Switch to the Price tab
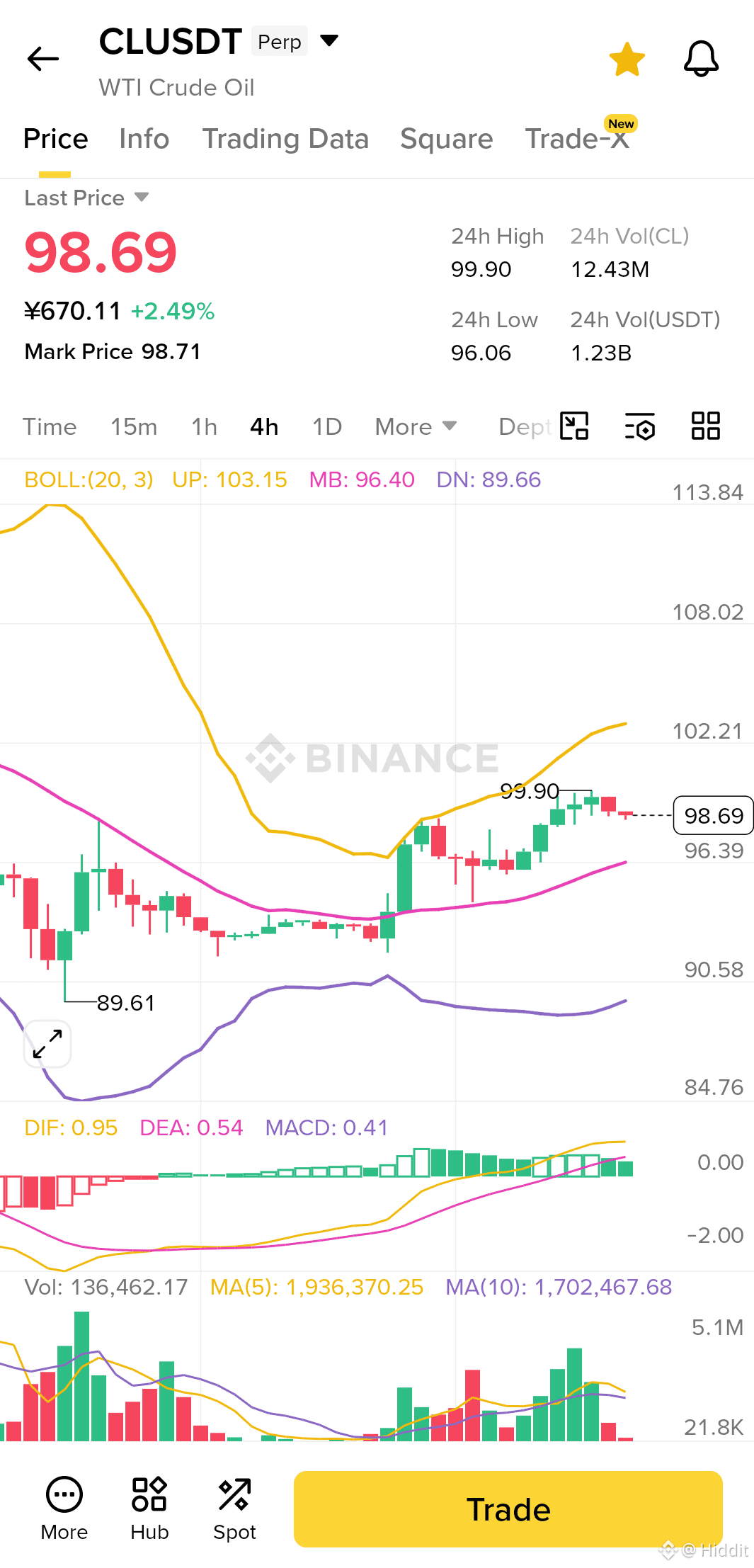This screenshot has width=754, height=1568. (x=55, y=139)
